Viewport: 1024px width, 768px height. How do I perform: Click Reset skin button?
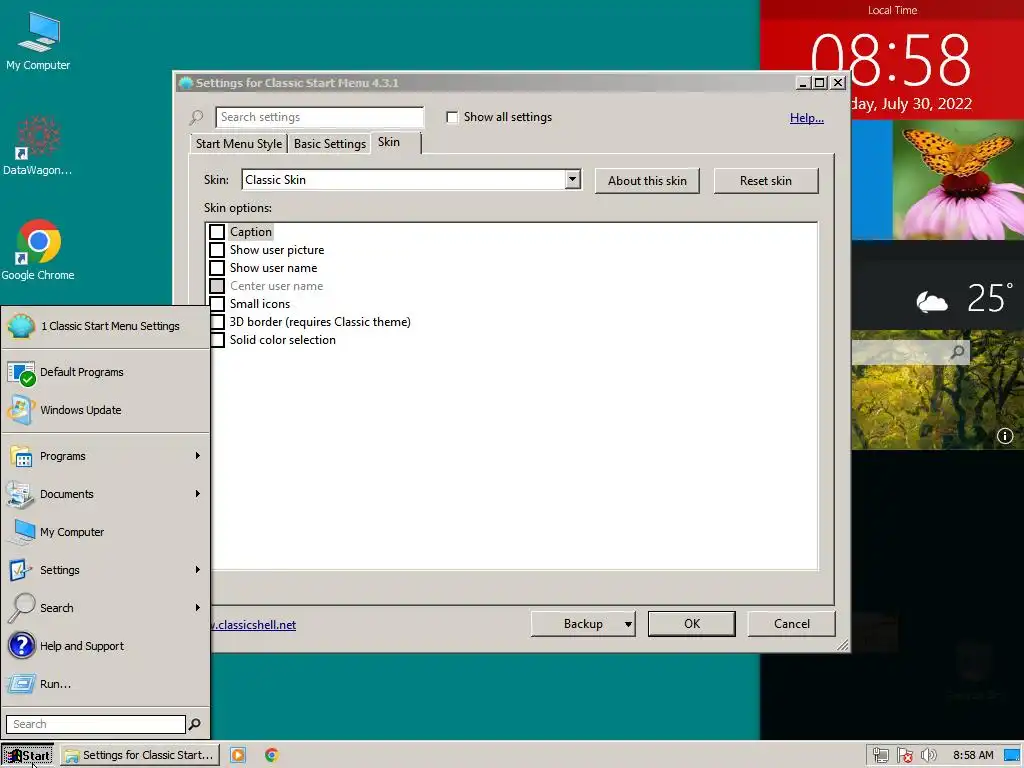point(765,181)
